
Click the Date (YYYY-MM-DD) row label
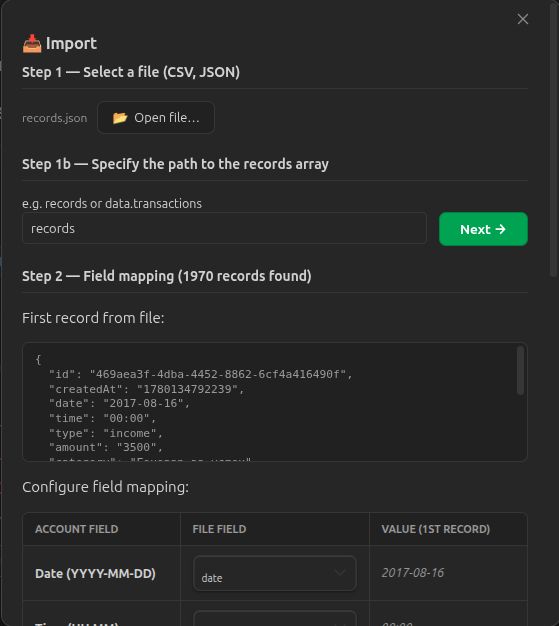(x=95, y=574)
